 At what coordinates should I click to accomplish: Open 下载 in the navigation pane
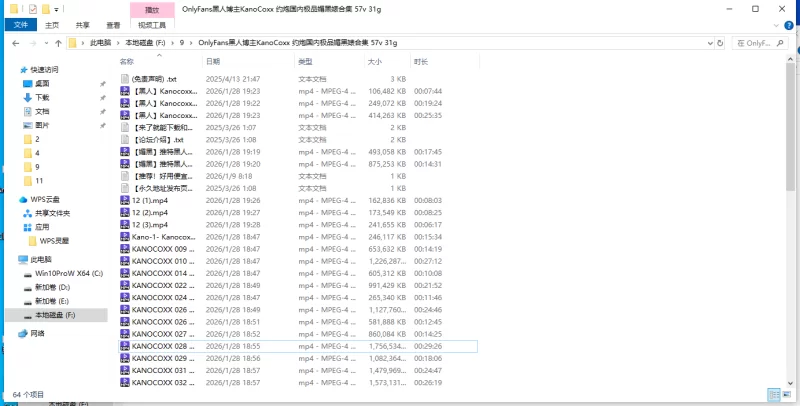(x=42, y=97)
